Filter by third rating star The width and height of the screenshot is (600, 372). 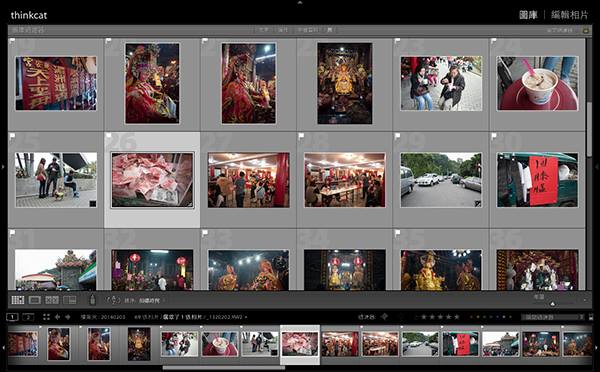pos(440,317)
